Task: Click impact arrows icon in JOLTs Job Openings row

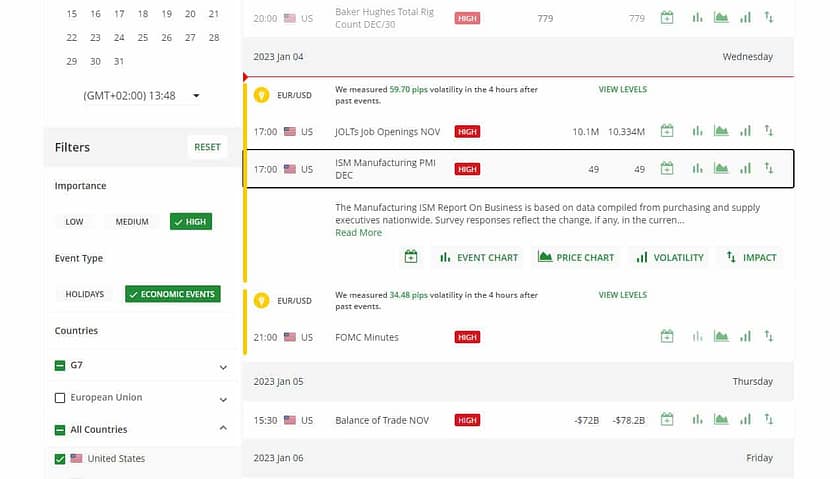Action: [769, 131]
